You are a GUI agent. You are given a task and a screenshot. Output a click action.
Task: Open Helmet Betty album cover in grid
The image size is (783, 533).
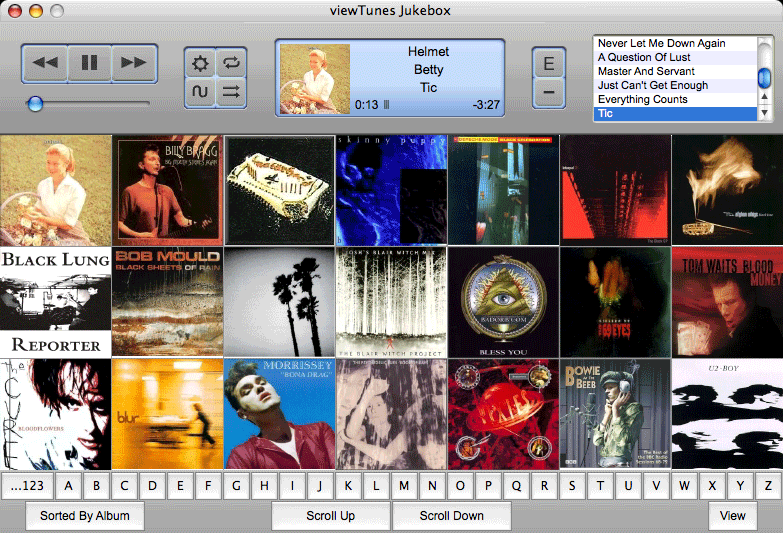point(55,190)
